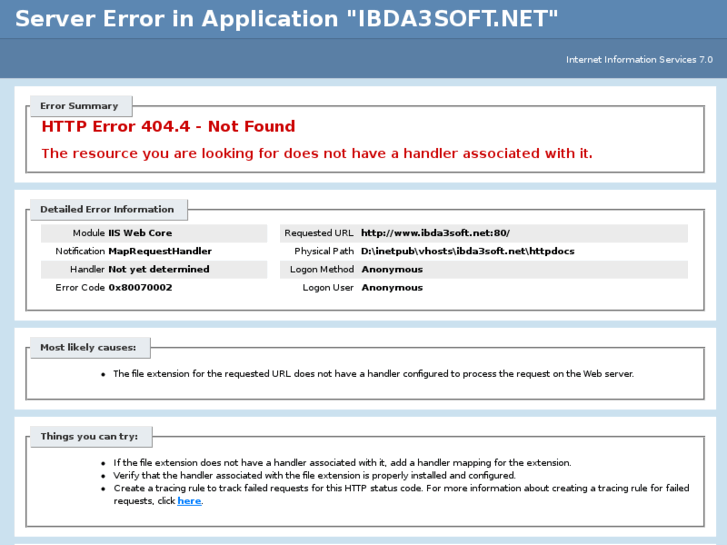Select 'Internet Information Services 7.0' text
Screen dimensions: 727x545
639,59
